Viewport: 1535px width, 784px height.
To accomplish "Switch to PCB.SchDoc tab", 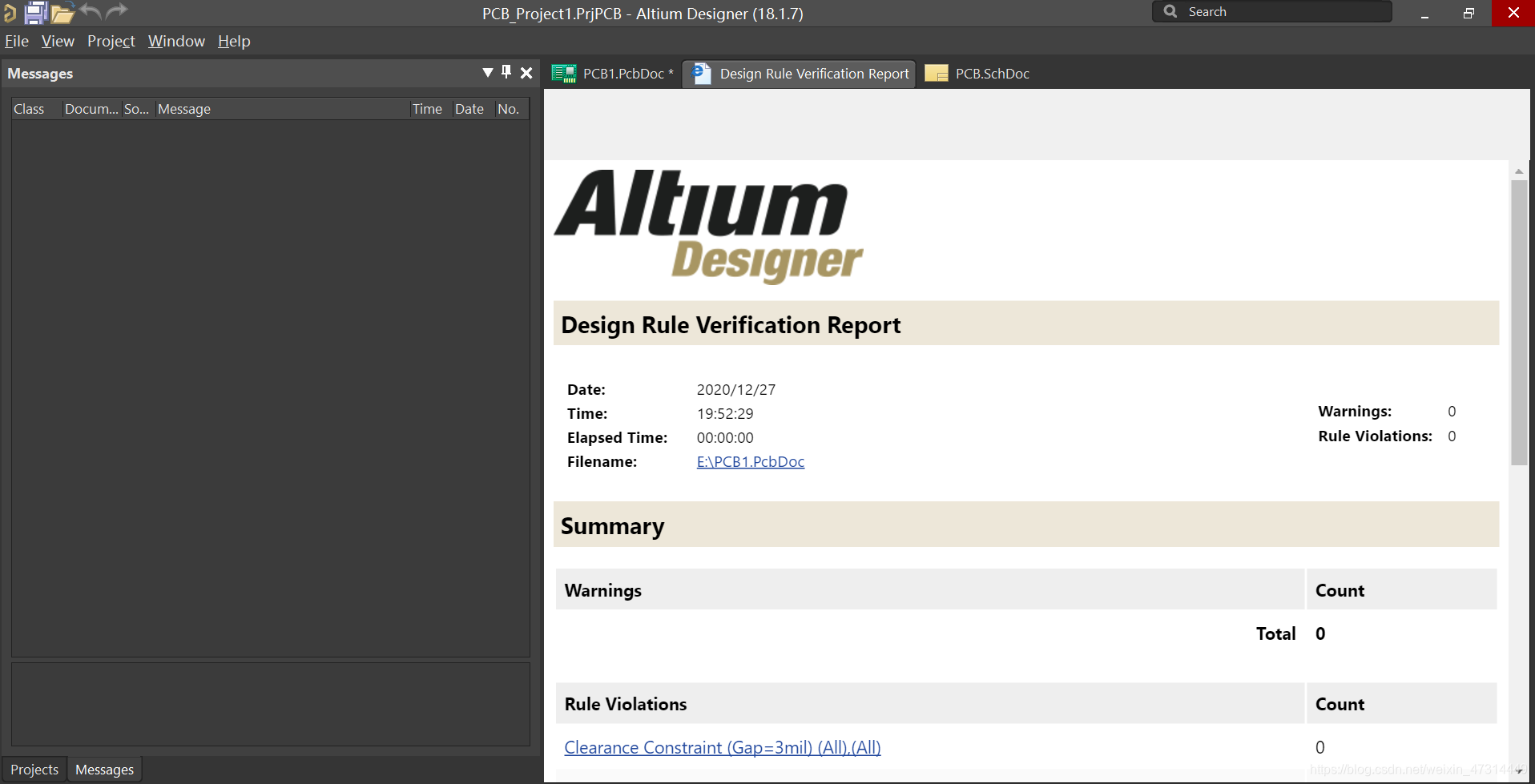I will tap(977, 74).
